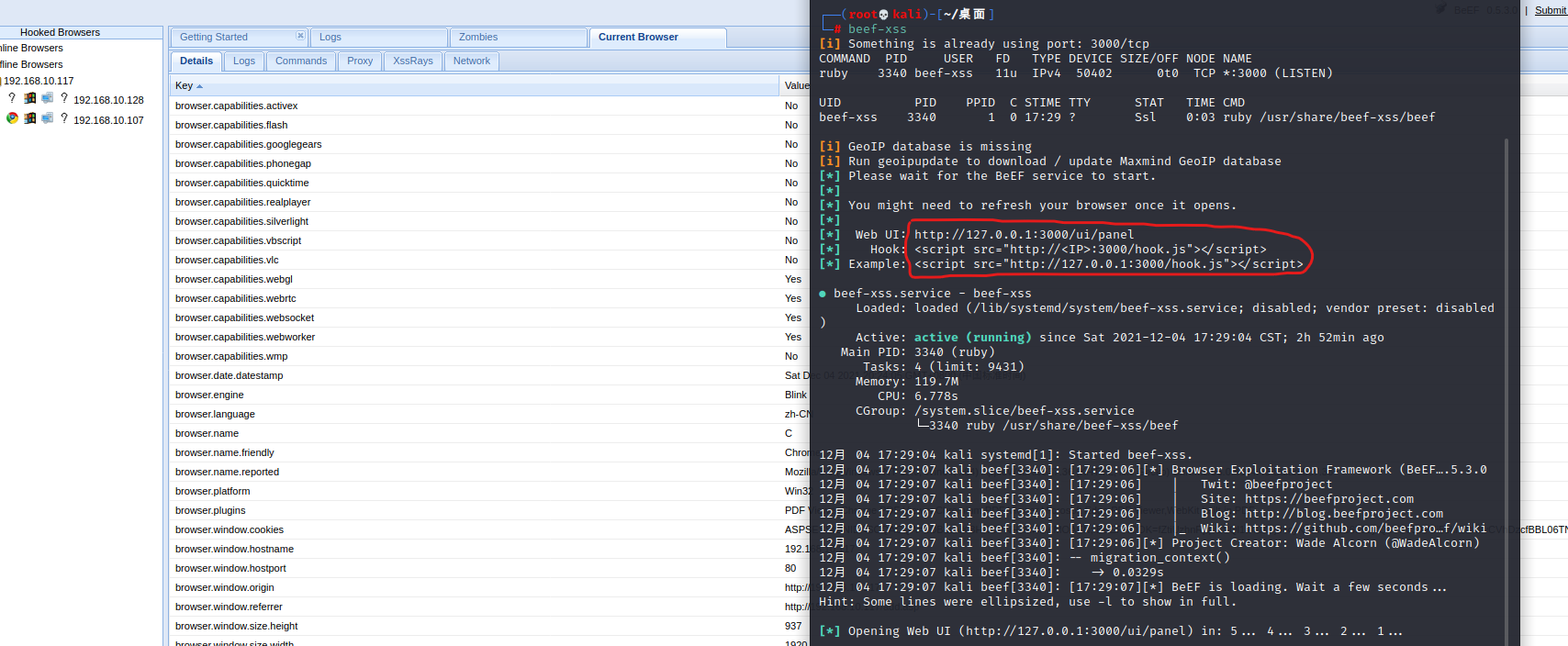1568x646 pixels.
Task: Select browser.capabilities.quicktime row
Action: point(489,183)
